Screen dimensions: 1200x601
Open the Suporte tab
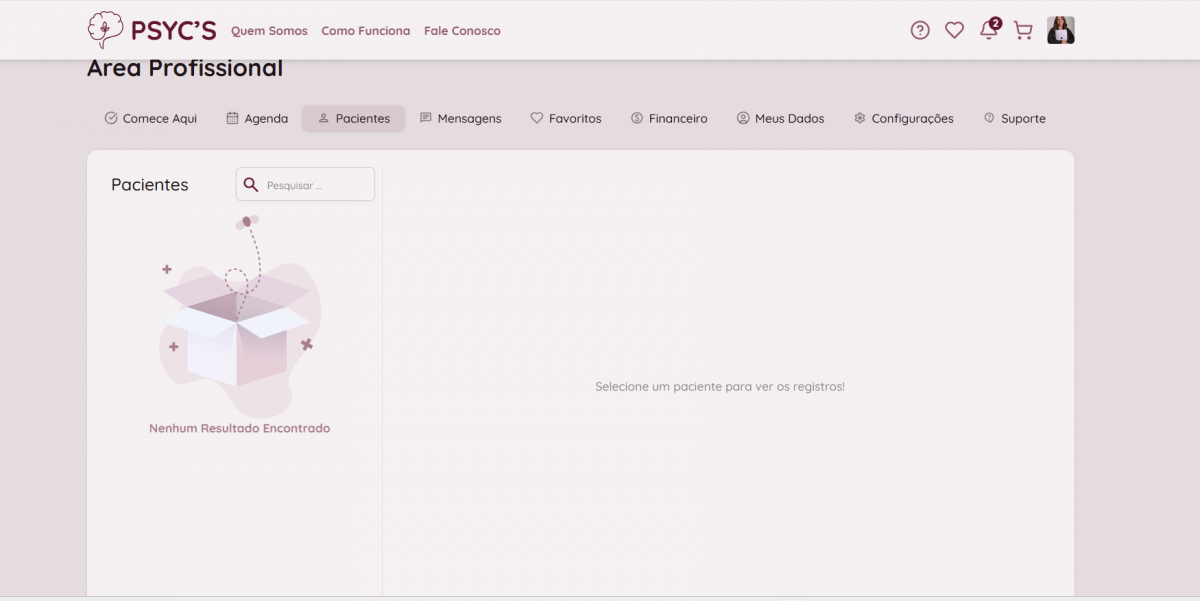click(x=1014, y=118)
